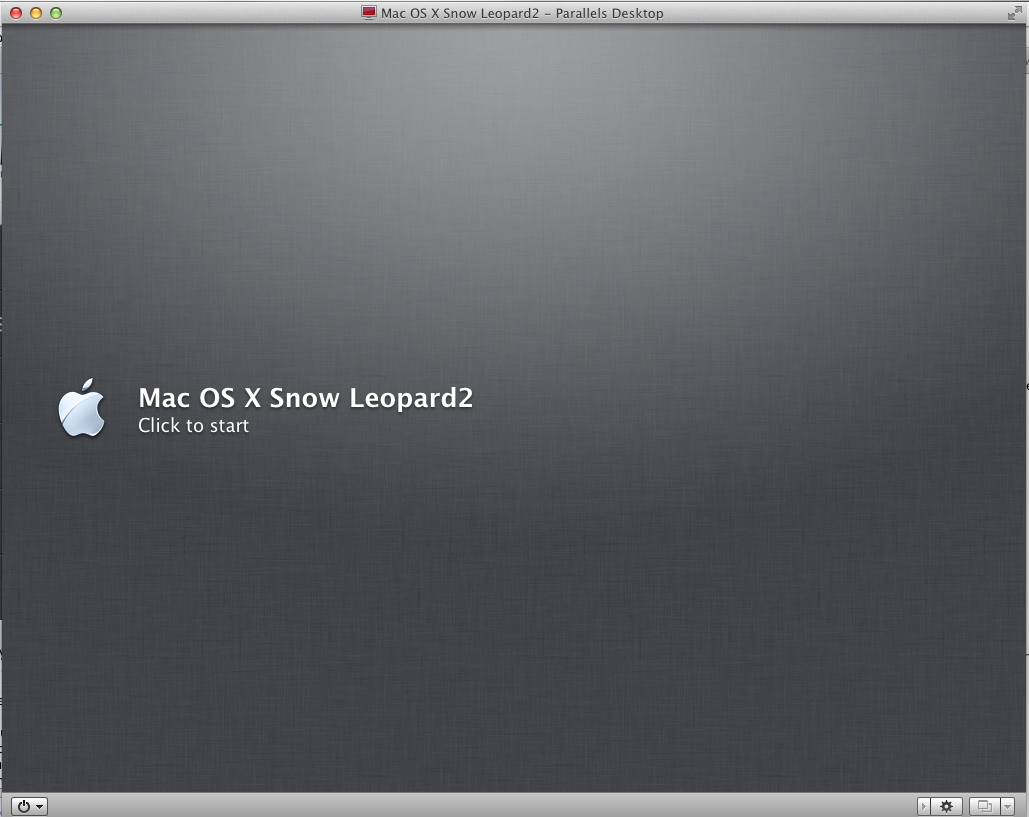1029x817 pixels.
Task: Click the view mode windows icon
Action: (984, 806)
